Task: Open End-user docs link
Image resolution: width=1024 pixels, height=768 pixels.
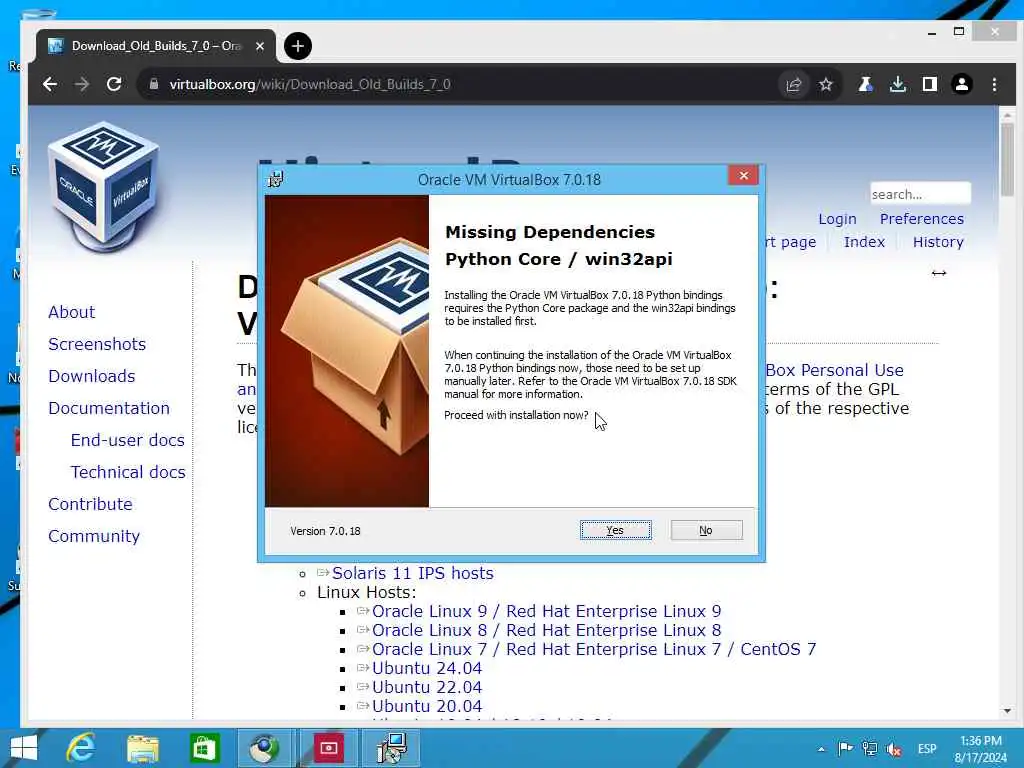Action: click(x=128, y=440)
